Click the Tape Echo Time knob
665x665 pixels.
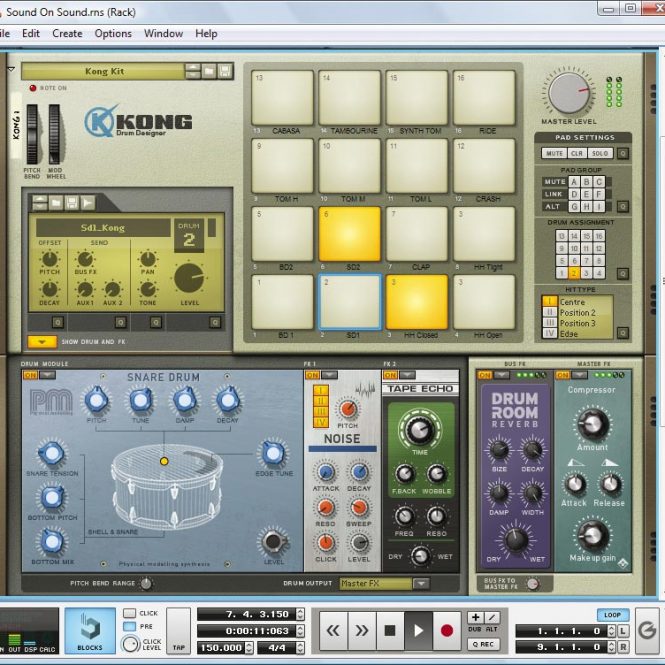coord(419,430)
